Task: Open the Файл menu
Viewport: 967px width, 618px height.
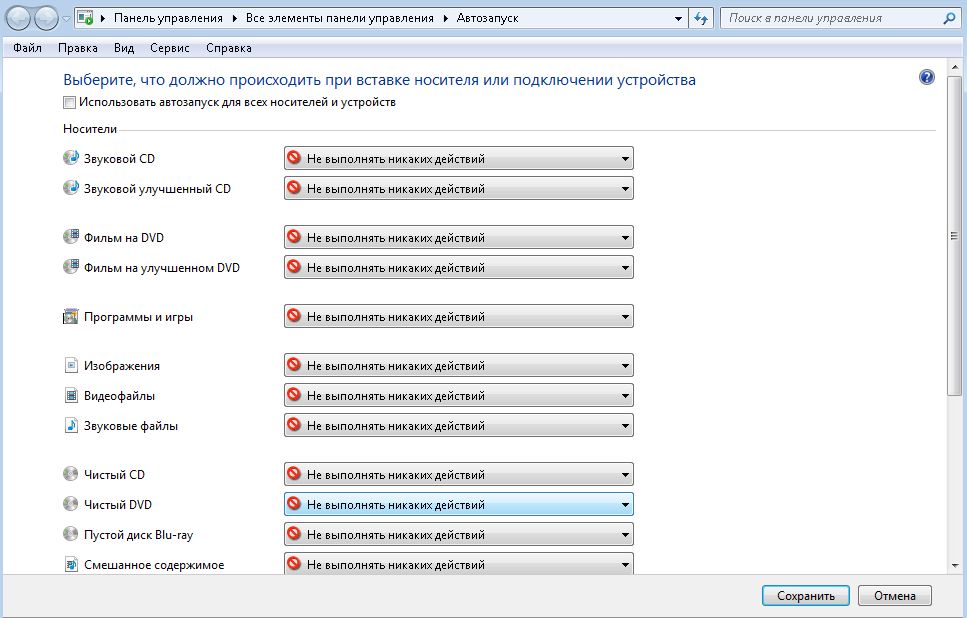Action: [x=28, y=48]
